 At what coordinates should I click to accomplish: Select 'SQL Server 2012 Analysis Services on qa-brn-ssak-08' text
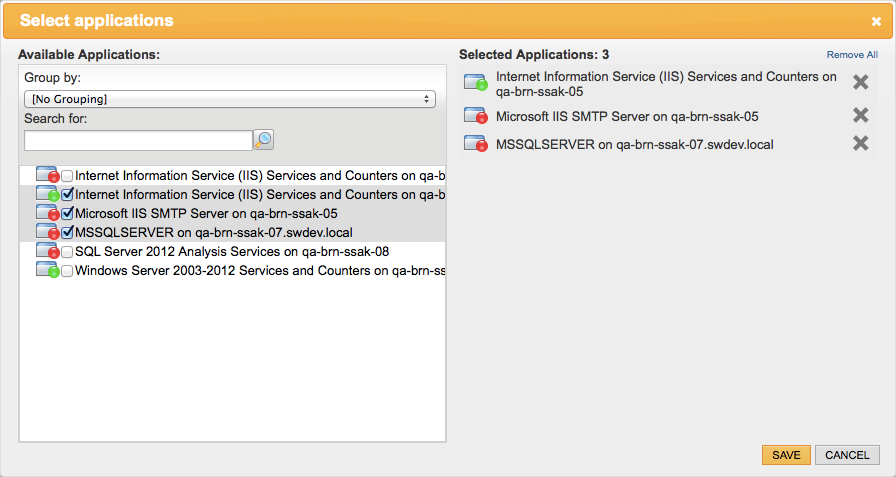[x=232, y=251]
